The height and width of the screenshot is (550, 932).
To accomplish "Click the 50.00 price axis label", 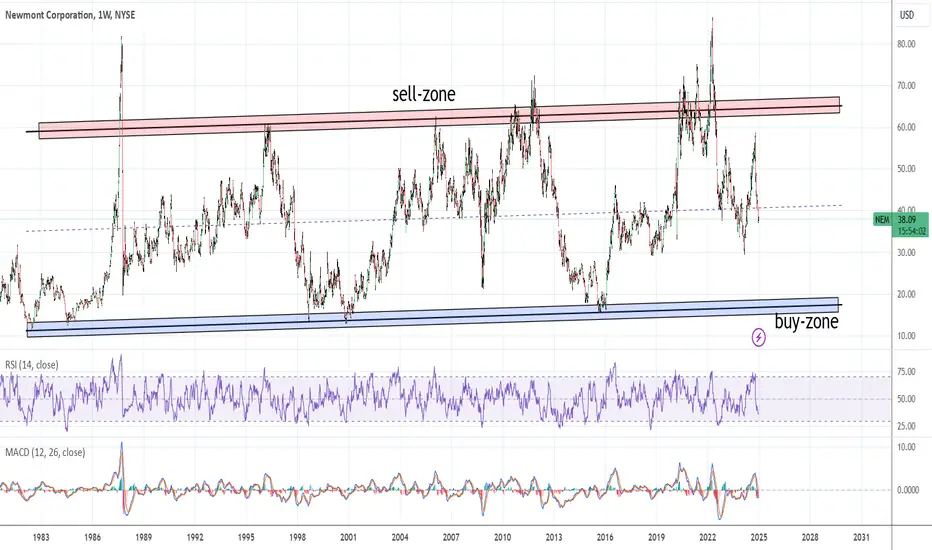I will pyautogui.click(x=906, y=169).
